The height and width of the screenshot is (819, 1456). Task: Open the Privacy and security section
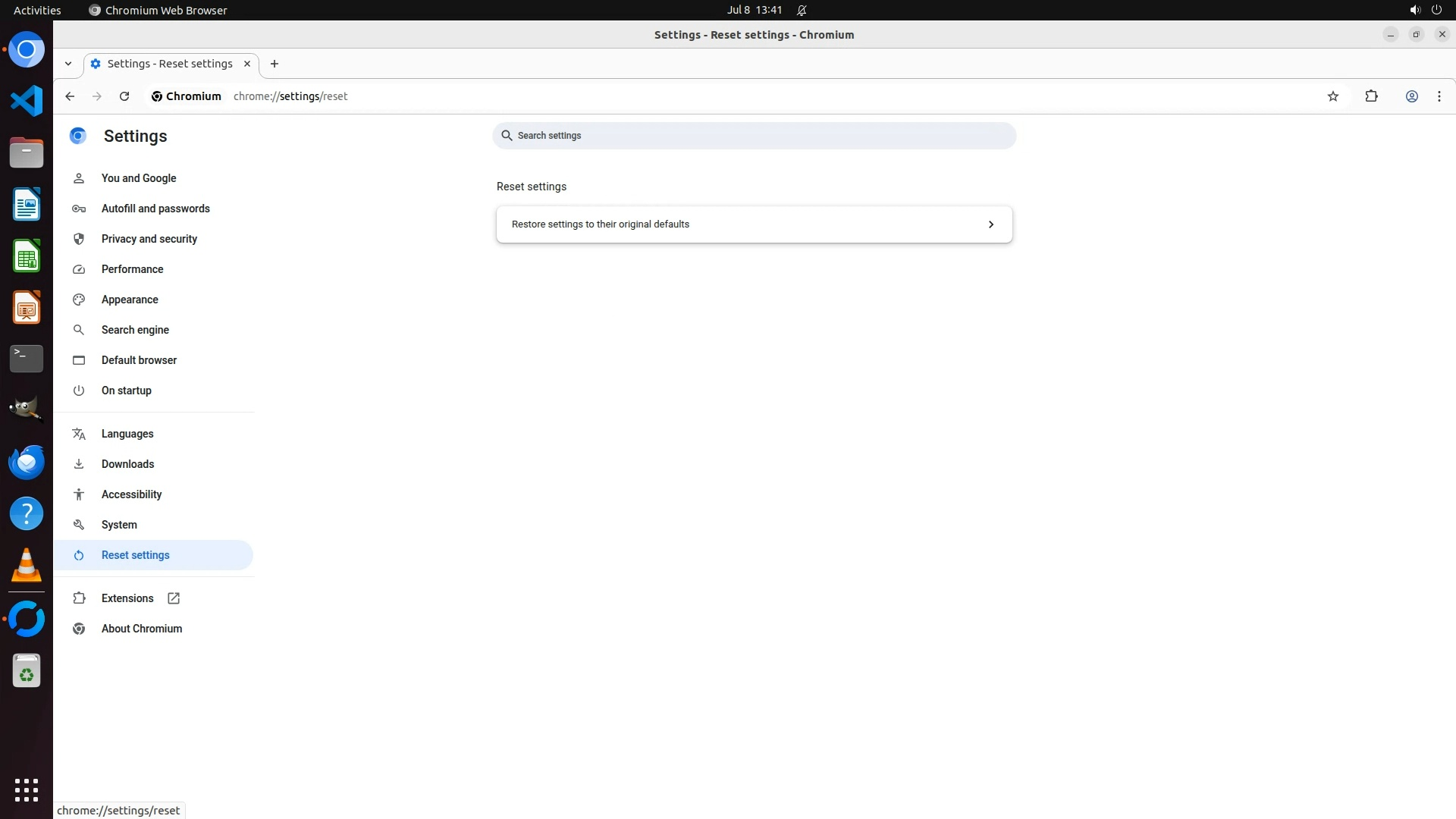[149, 239]
